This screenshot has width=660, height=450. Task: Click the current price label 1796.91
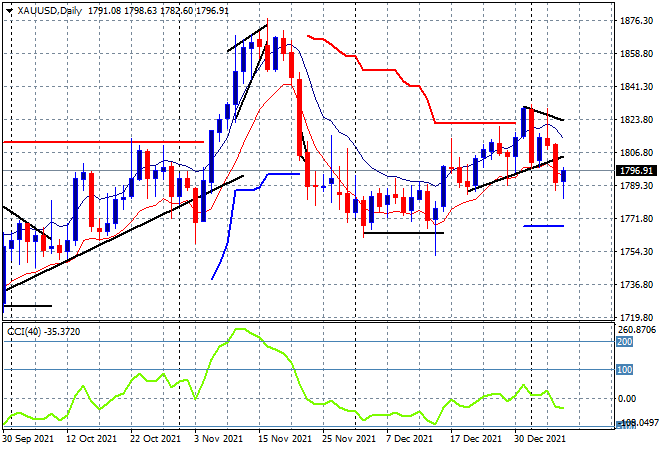(636, 170)
